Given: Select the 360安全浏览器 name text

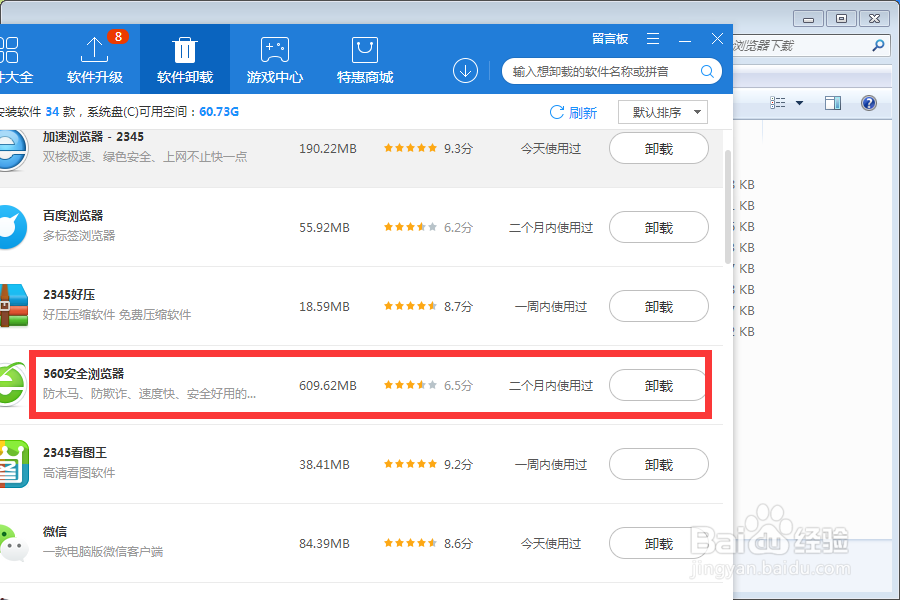Looking at the screenshot, I should point(84,374).
